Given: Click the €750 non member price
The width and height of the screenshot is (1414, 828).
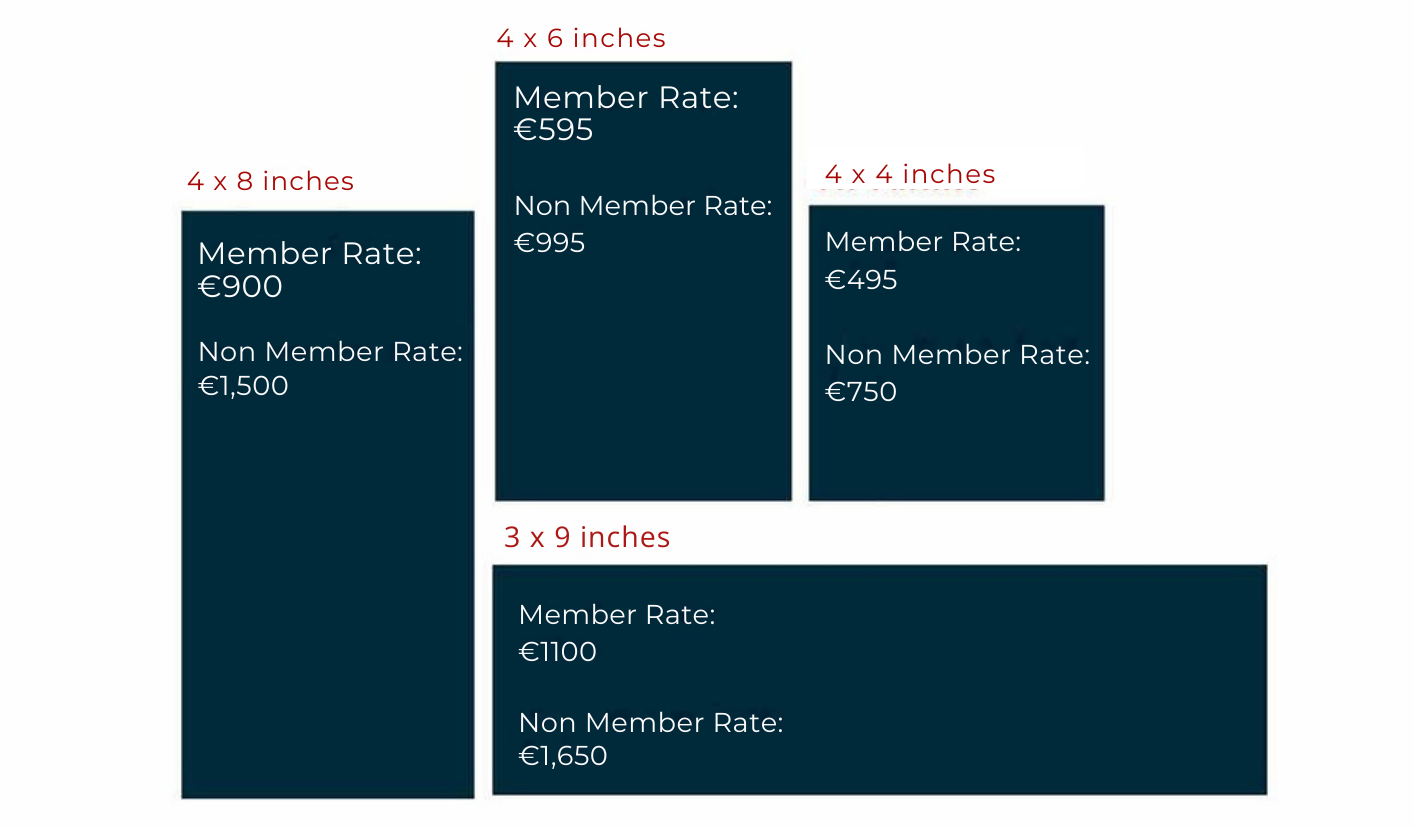Looking at the screenshot, I should (860, 391).
